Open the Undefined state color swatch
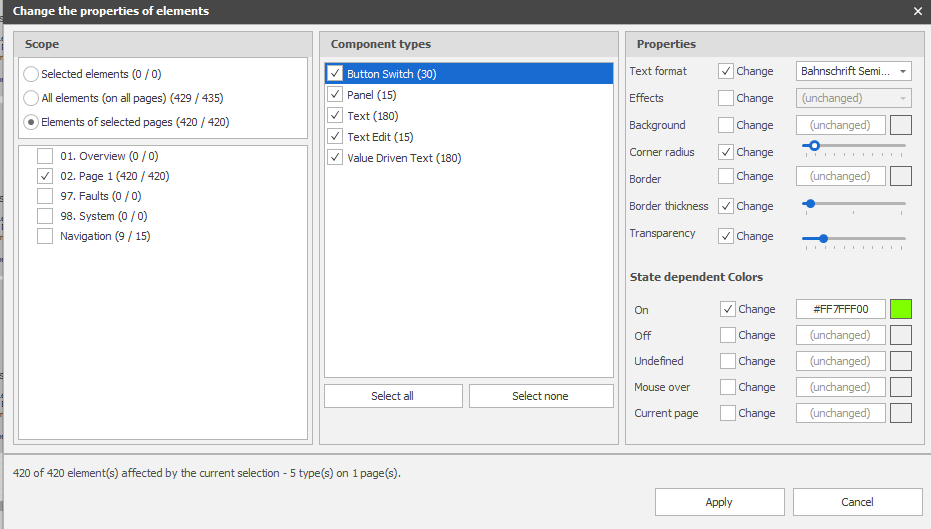This screenshot has height=529, width=931. [901, 361]
